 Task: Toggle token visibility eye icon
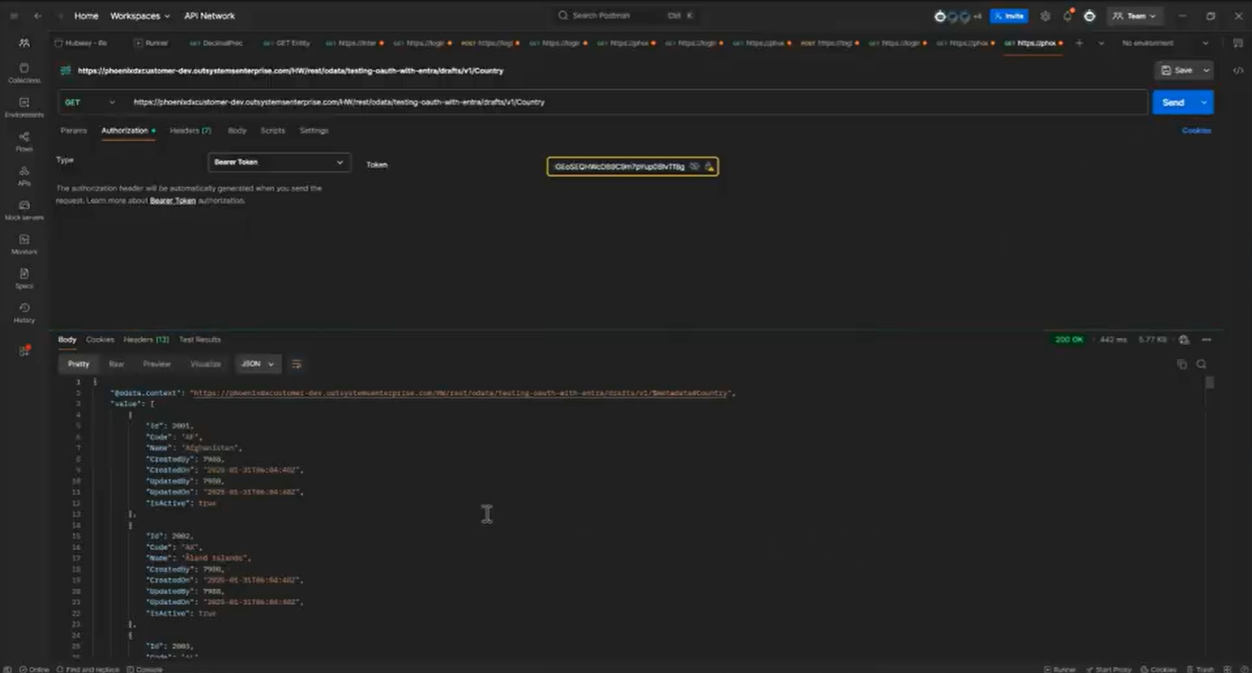(x=695, y=166)
